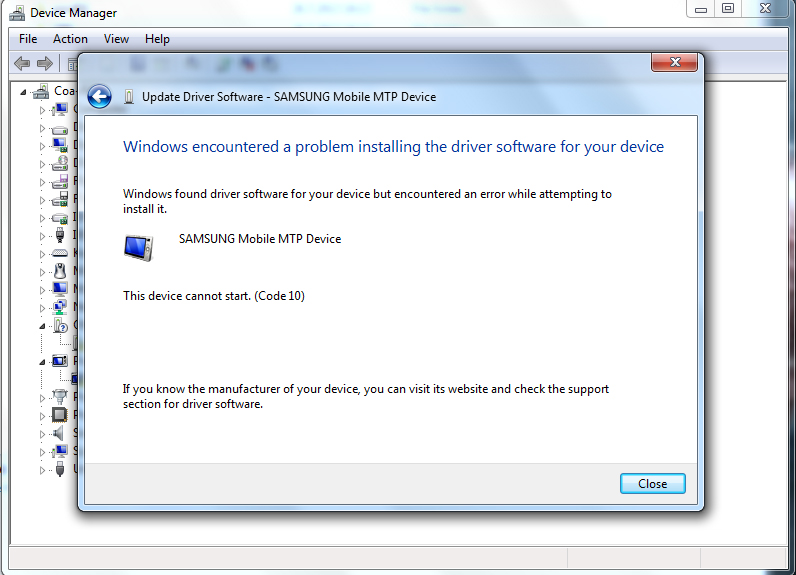Expand the Sound speaker node arrow
796x575 pixels.
click(x=43, y=434)
